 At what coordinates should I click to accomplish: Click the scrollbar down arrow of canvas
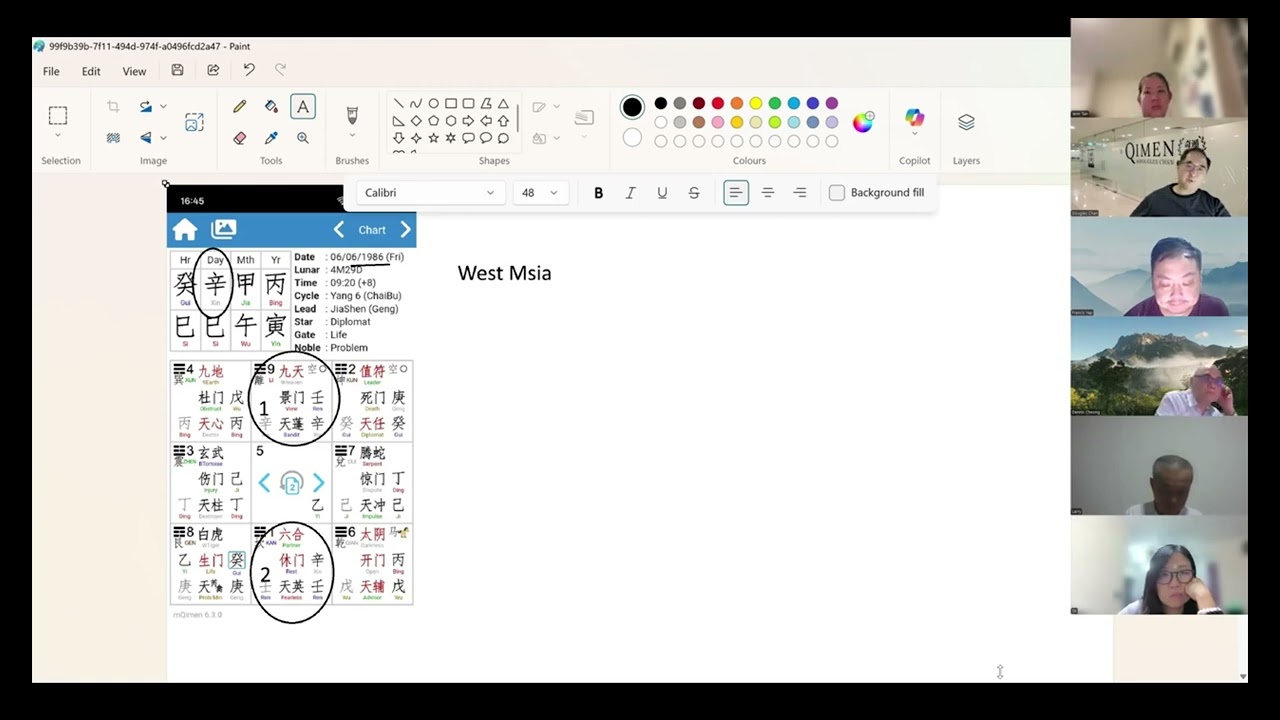click(x=1243, y=677)
